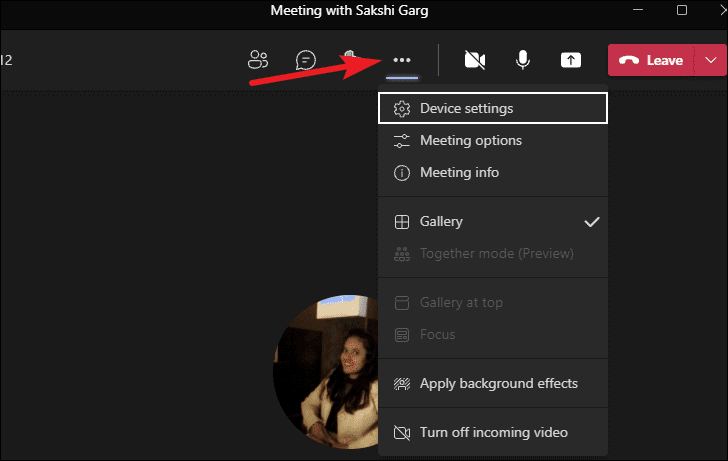Click the background effects icon
This screenshot has width=728, height=461.
click(x=402, y=384)
